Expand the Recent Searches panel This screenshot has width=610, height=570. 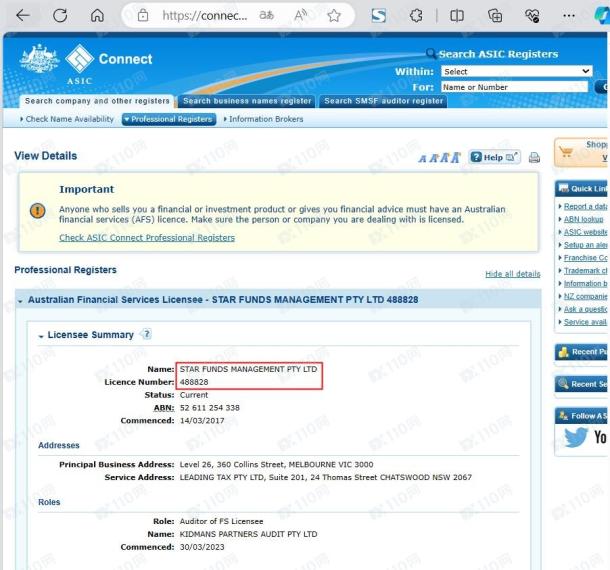coord(581,384)
